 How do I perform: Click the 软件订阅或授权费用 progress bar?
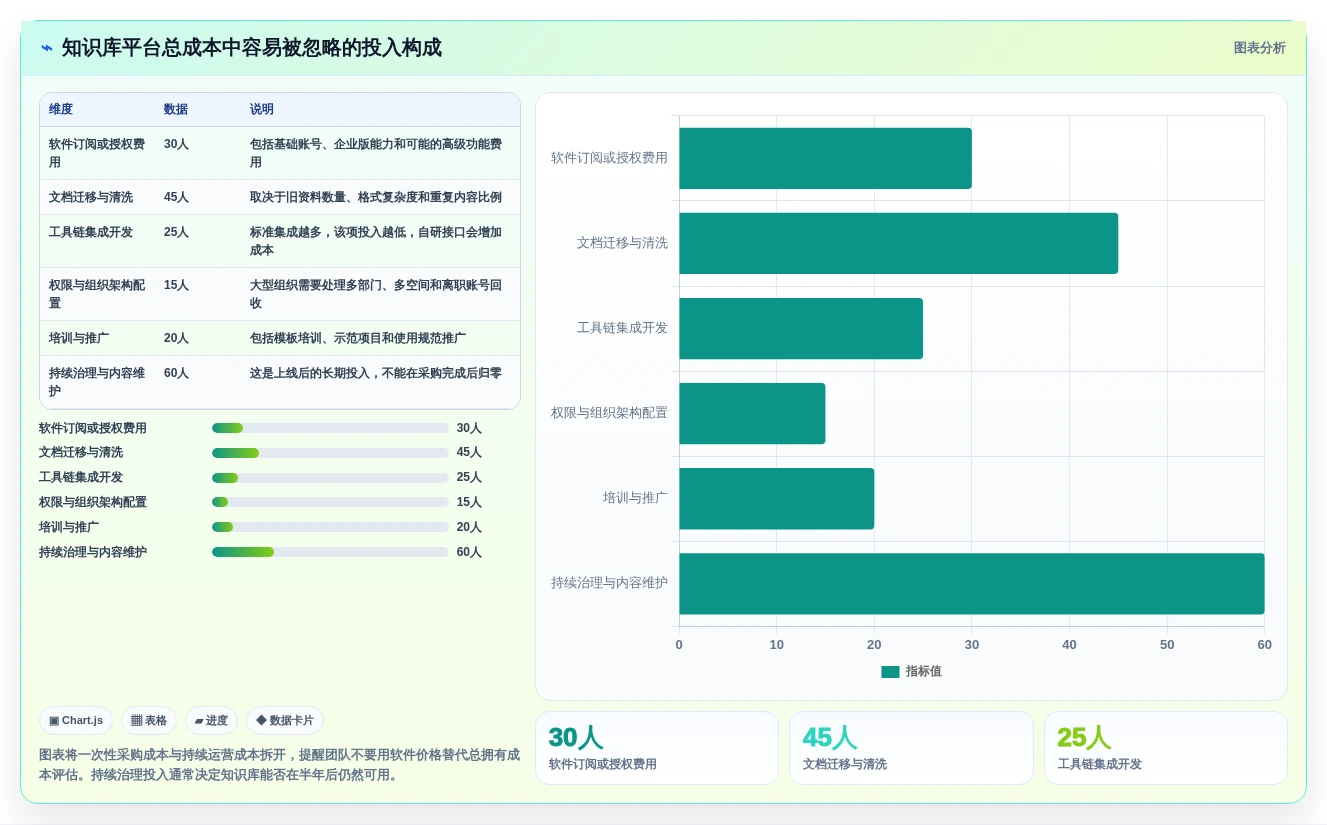tap(330, 428)
